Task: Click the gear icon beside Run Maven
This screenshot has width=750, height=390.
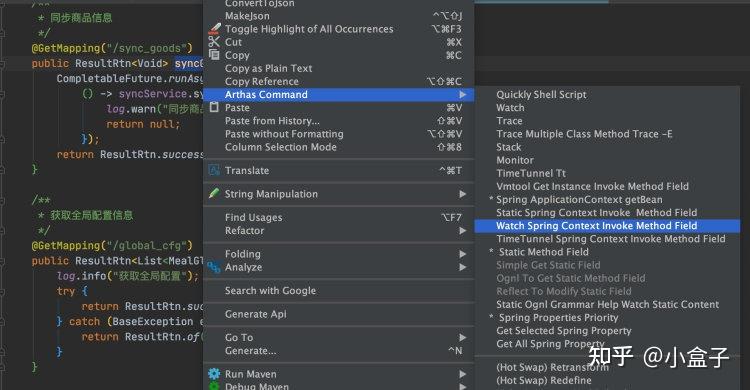Action: 214,374
